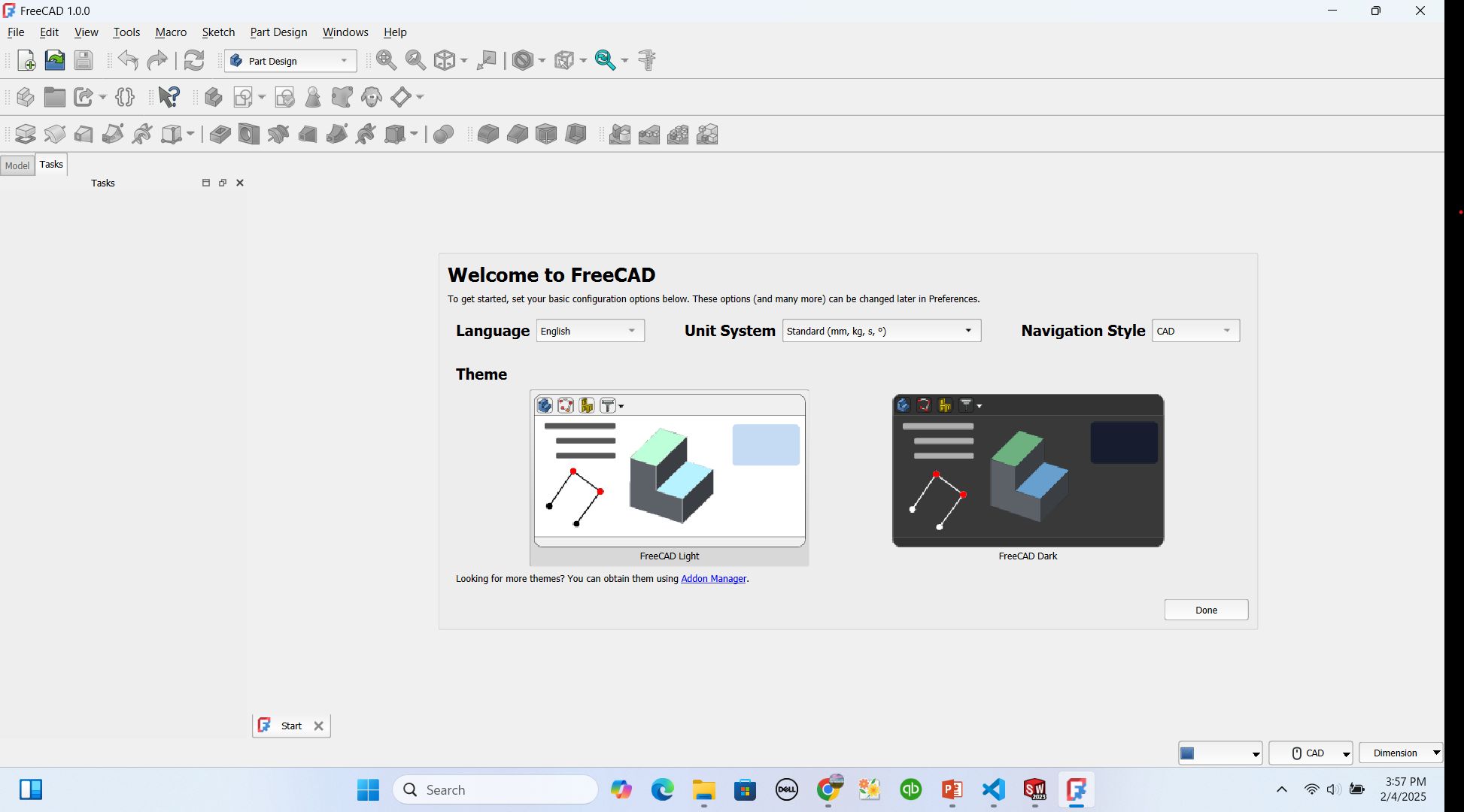1464x812 pixels.
Task: Click the Create Part icon
Action: 25,97
